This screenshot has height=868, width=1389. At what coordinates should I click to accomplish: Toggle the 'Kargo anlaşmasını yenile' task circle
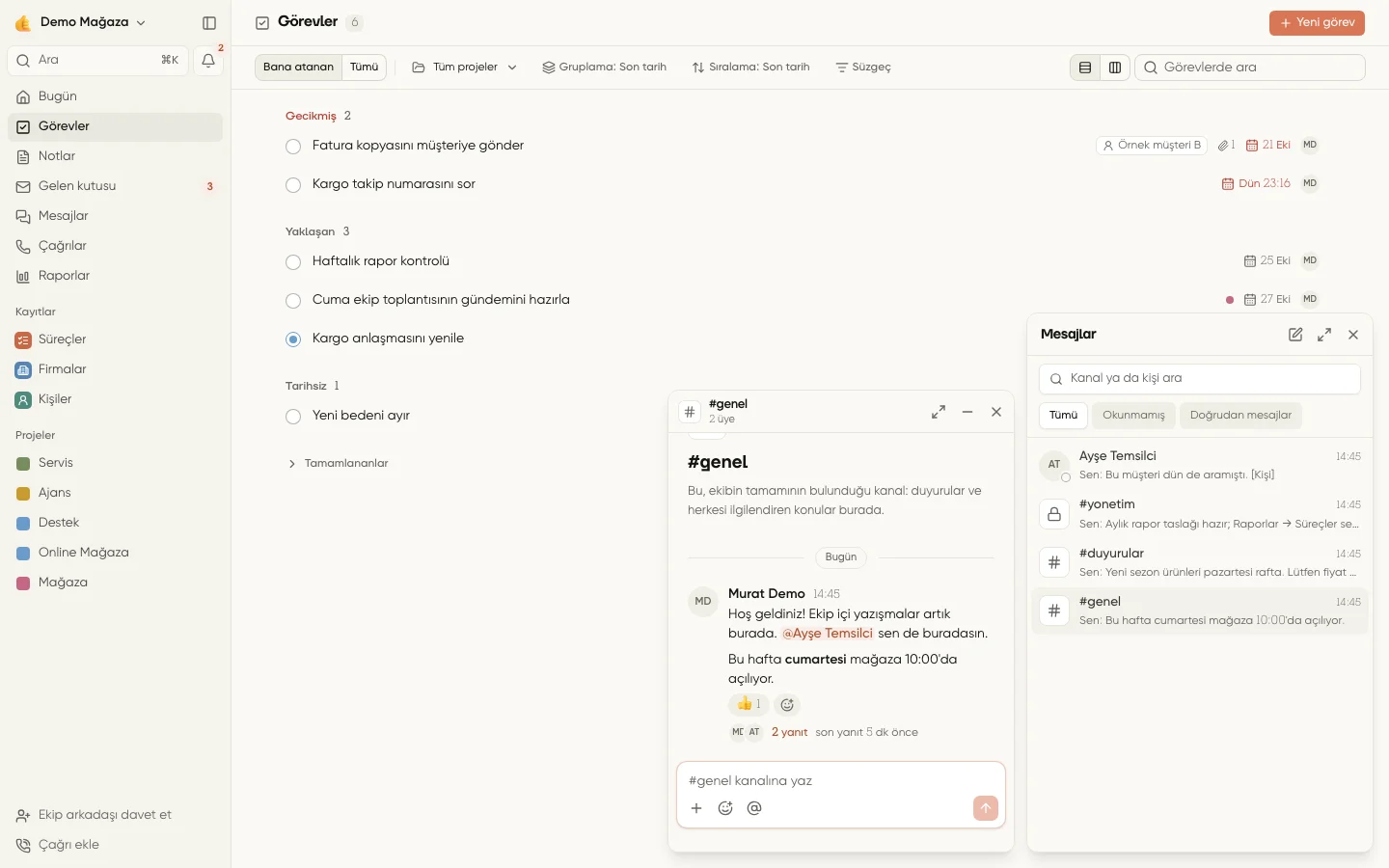293,339
